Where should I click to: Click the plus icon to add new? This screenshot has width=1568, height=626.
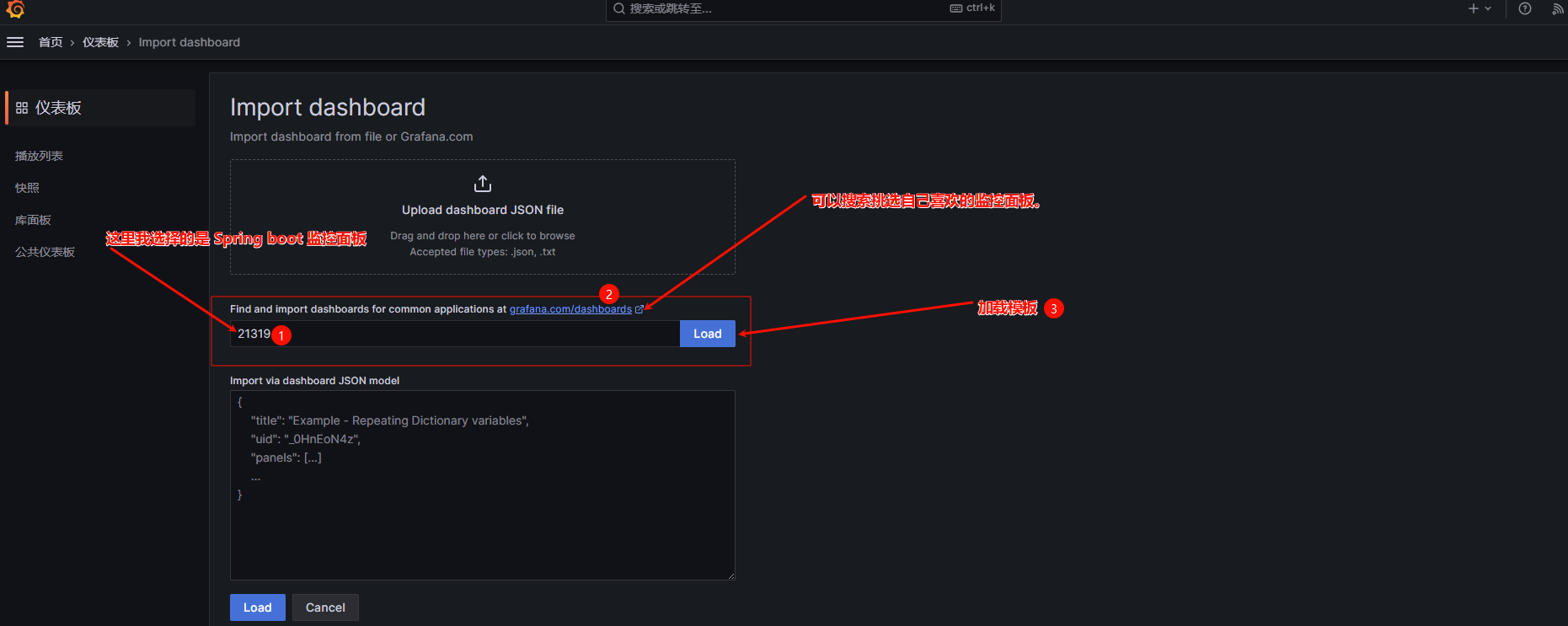pos(1473,8)
